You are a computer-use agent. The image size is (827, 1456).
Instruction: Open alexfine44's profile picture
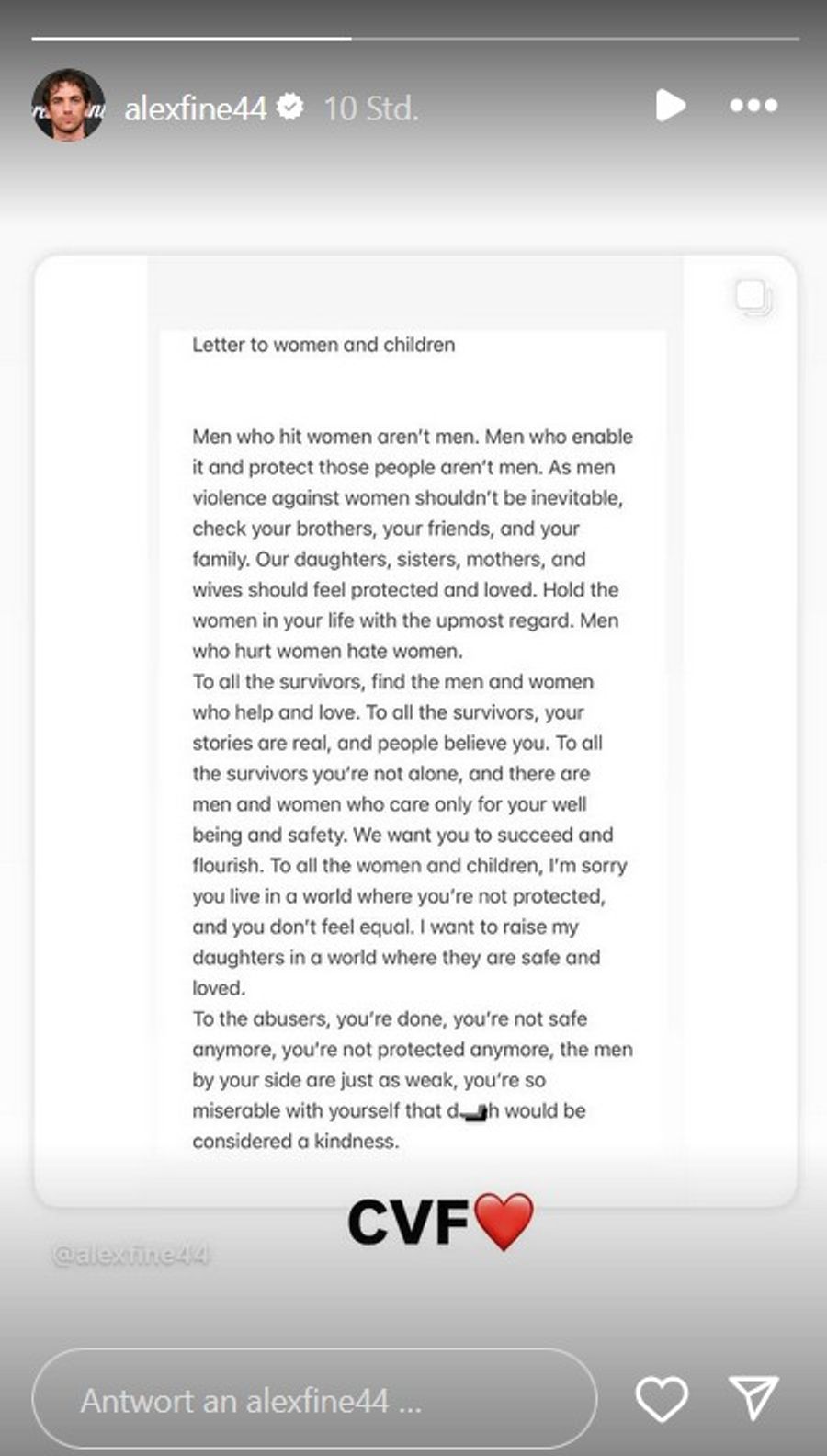tap(68, 105)
